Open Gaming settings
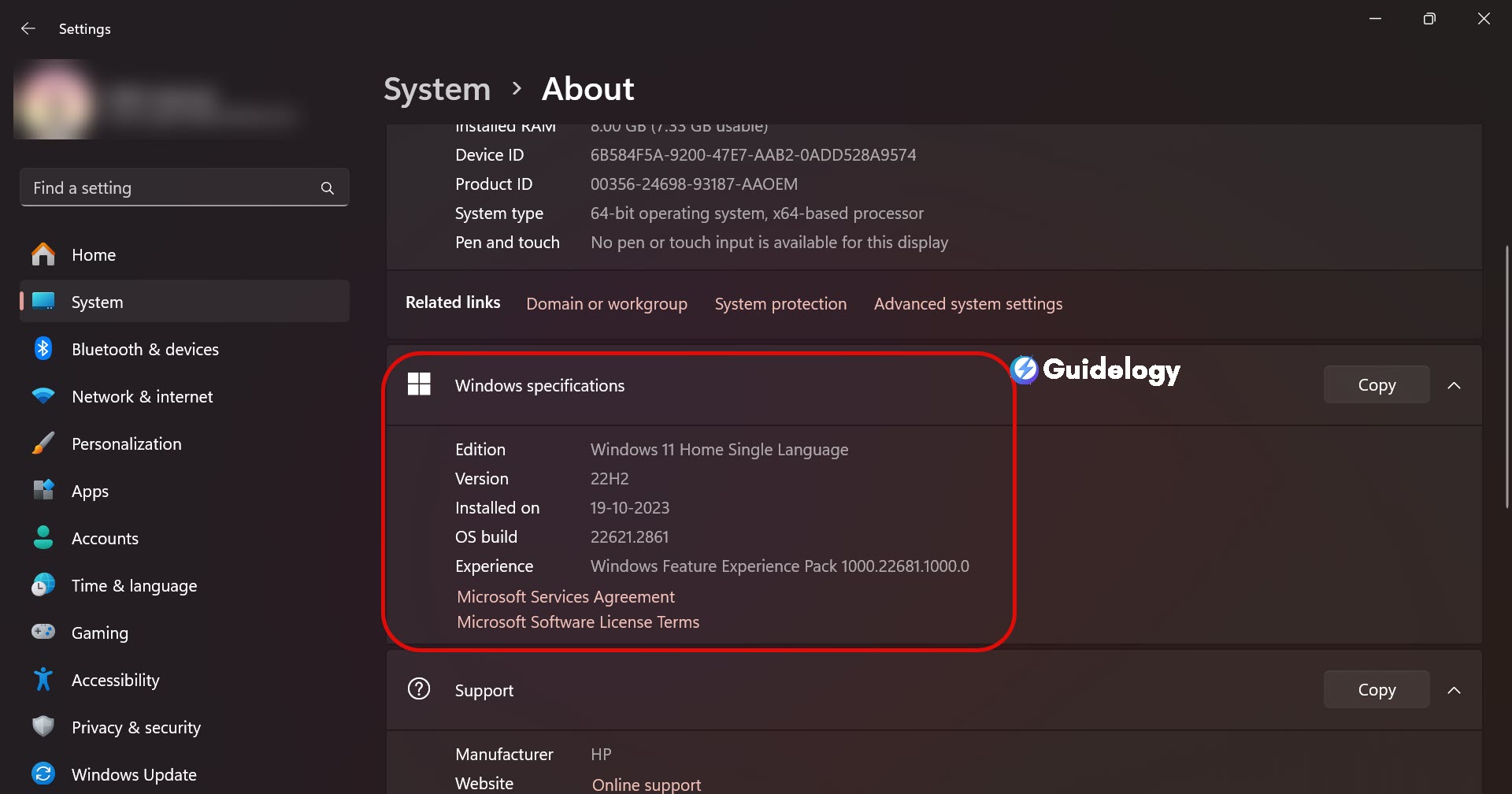The height and width of the screenshot is (794, 1512). point(99,633)
